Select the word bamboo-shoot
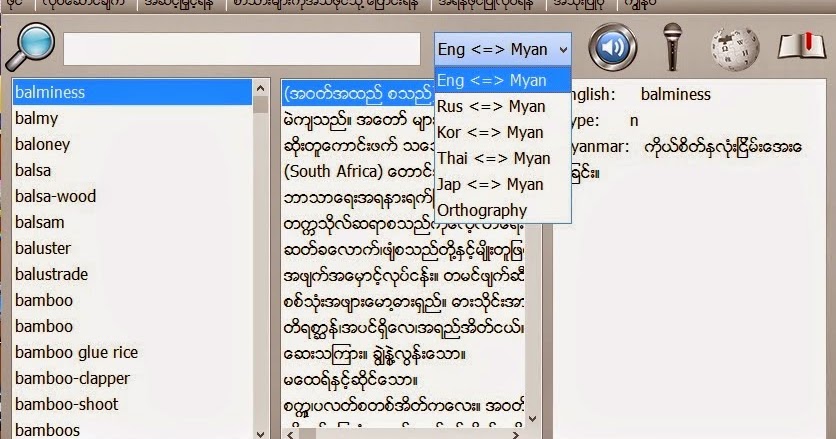The height and width of the screenshot is (439, 836). pos(132,404)
